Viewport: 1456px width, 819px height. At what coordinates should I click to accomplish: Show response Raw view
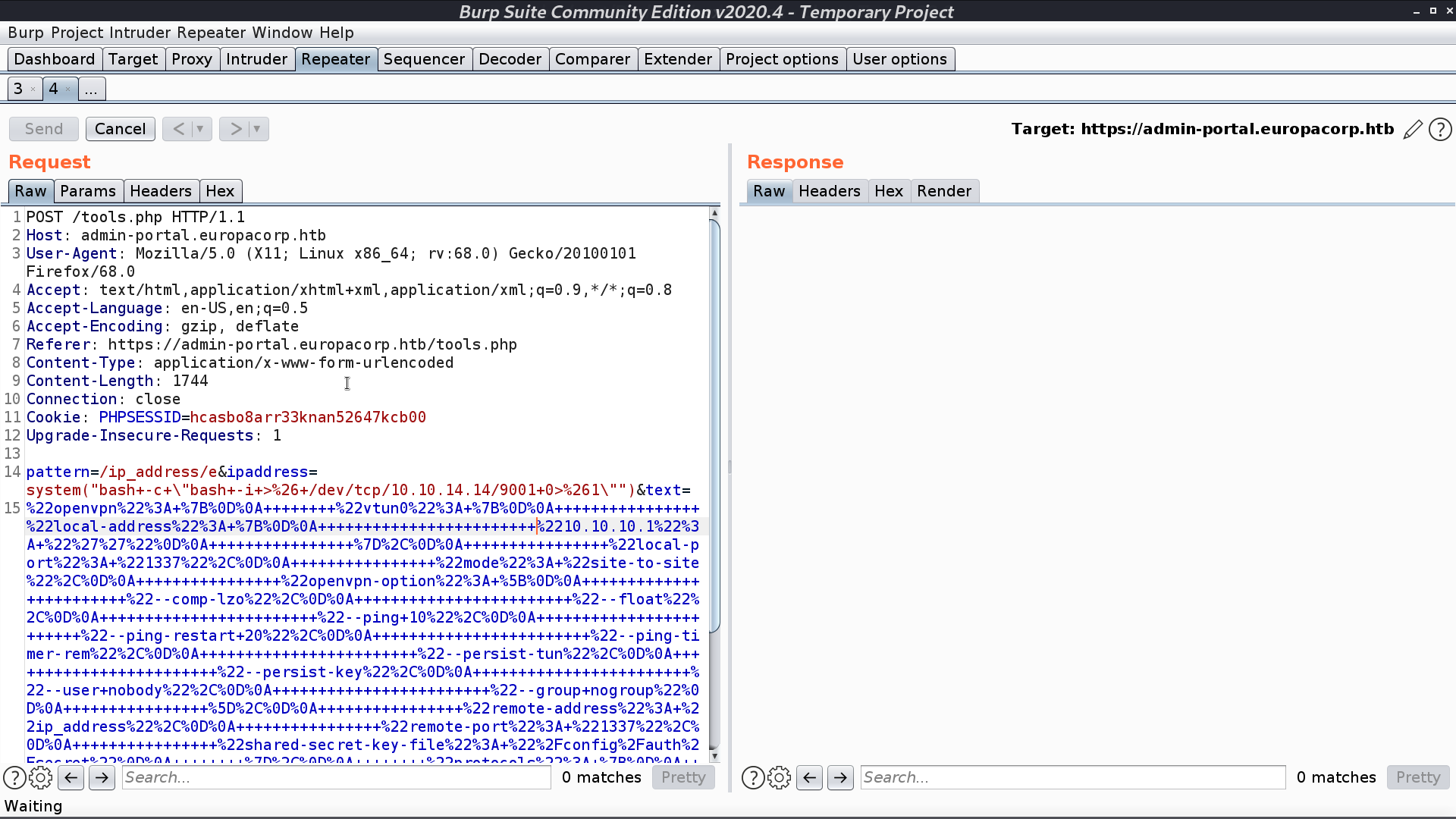[x=769, y=191]
